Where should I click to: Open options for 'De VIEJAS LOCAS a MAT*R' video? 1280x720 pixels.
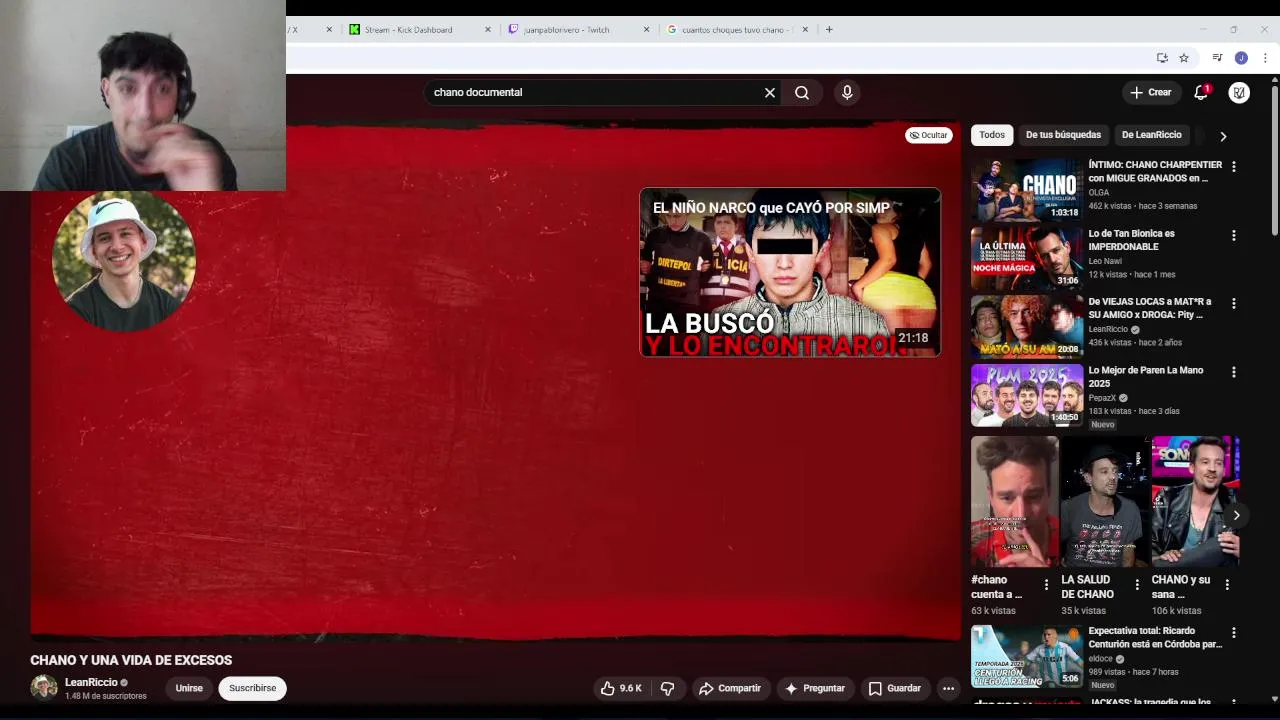click(x=1233, y=304)
